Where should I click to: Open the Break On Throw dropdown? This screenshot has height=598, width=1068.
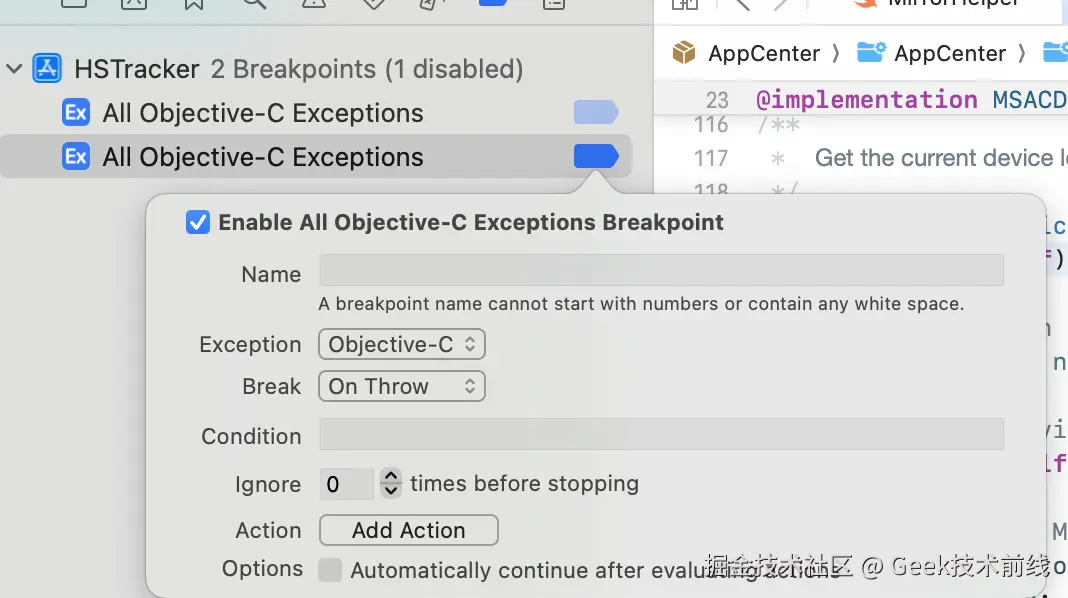tap(402, 386)
